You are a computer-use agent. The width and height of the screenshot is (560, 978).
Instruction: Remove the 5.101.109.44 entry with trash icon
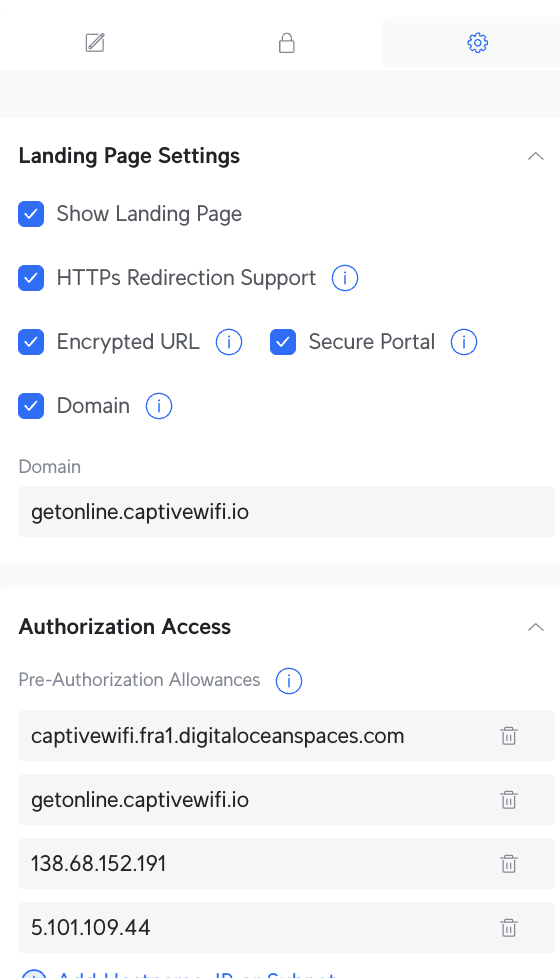tap(509, 927)
